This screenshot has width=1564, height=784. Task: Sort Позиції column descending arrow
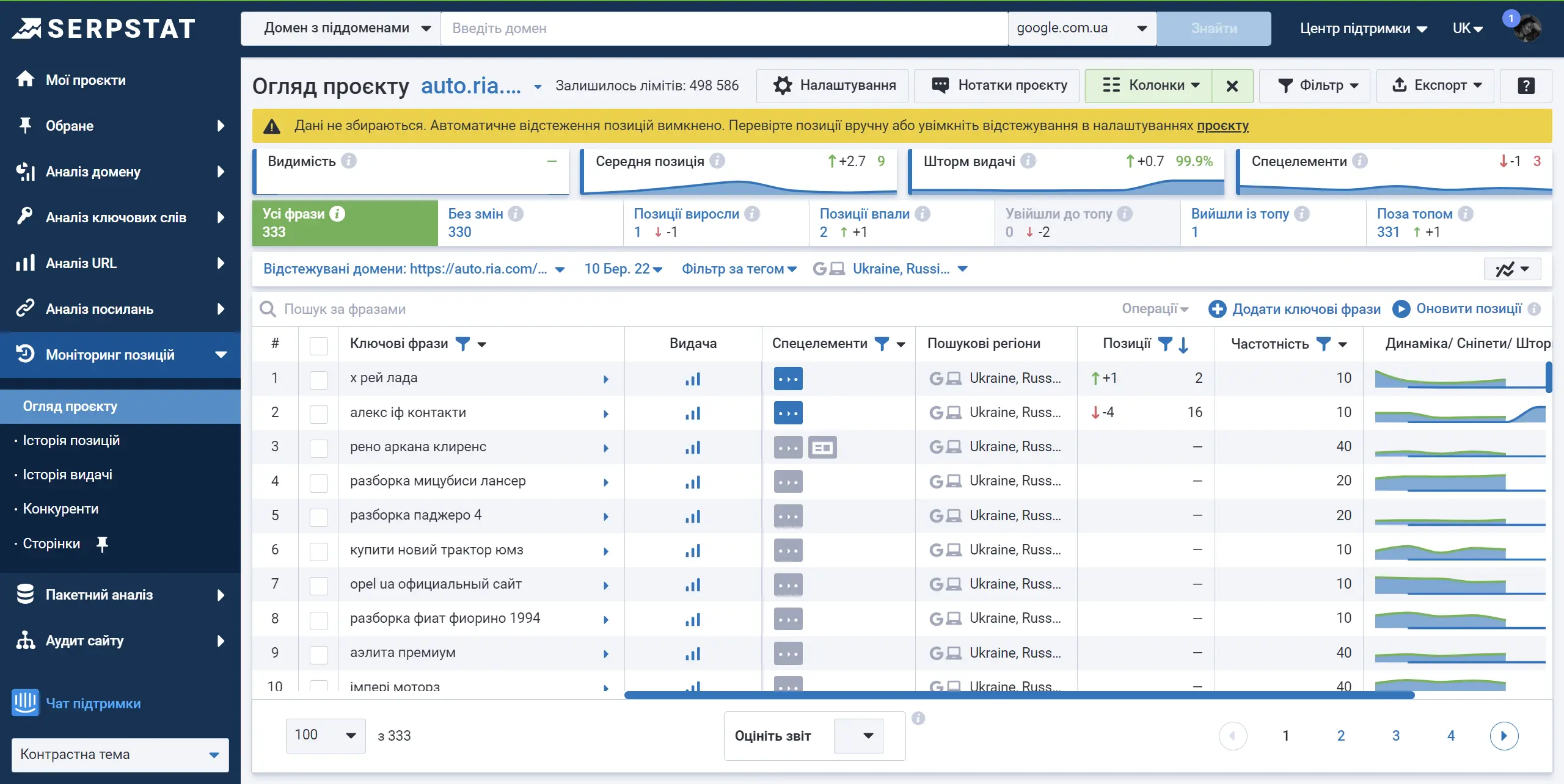tap(1183, 344)
